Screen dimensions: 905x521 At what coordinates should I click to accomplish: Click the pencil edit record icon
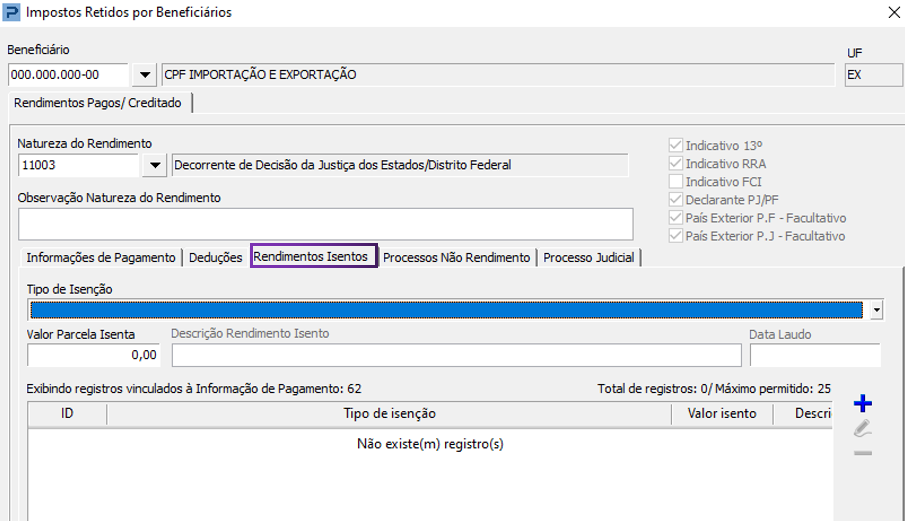pyautogui.click(x=862, y=429)
